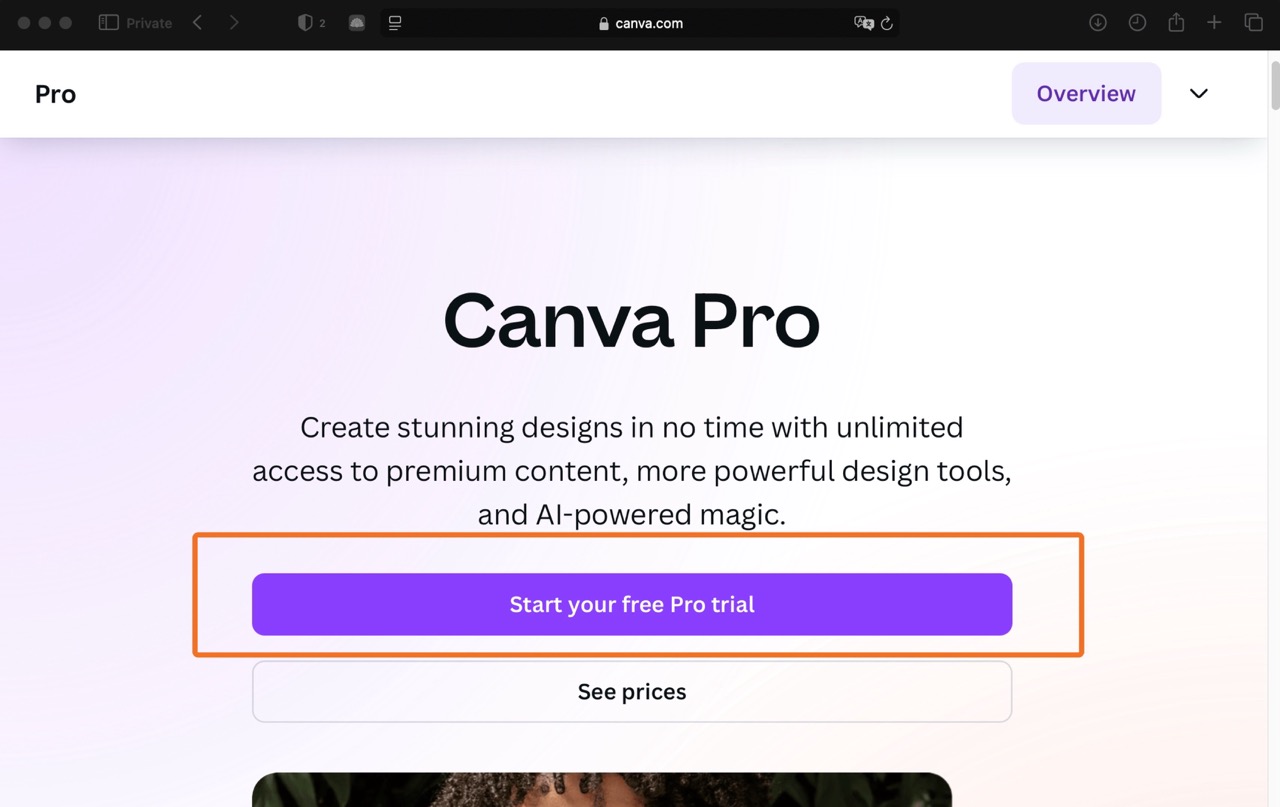Image resolution: width=1280 pixels, height=807 pixels.
Task: Select the Overview tab
Action: coord(1086,94)
